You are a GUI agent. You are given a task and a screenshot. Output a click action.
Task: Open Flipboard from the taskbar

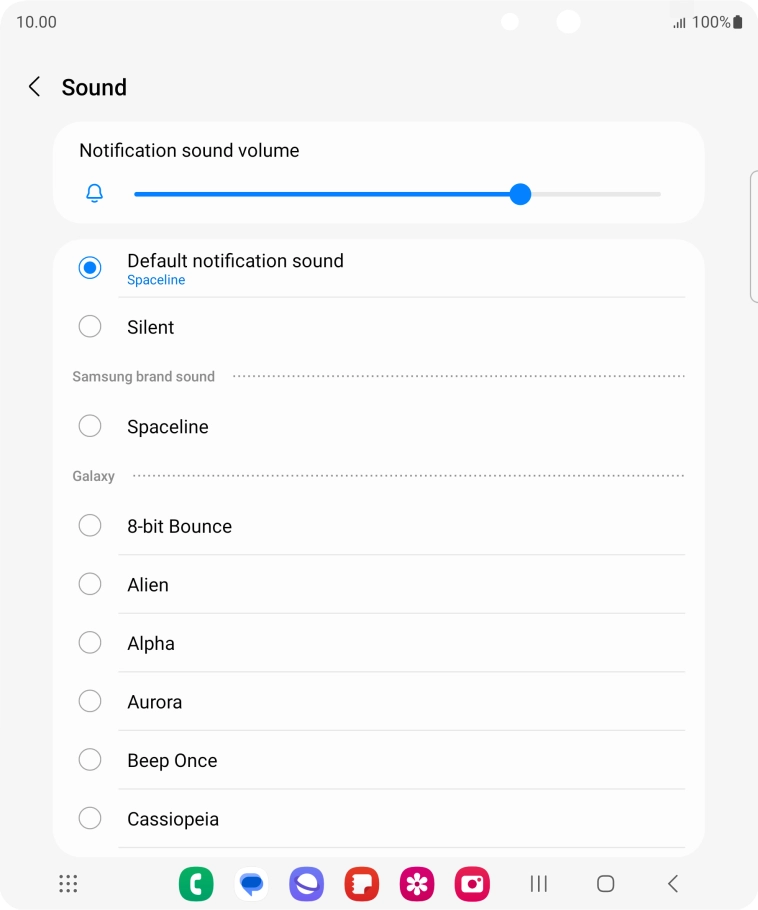click(361, 883)
